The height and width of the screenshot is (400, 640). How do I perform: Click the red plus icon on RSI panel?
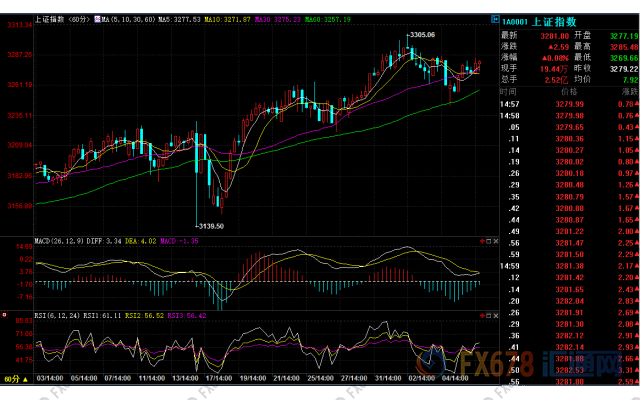[482, 316]
